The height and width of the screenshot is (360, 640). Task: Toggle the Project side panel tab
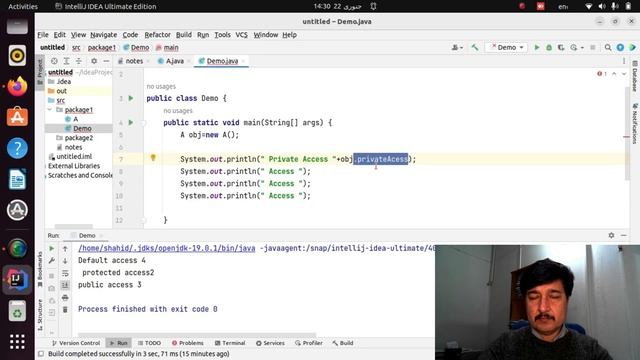pyautogui.click(x=40, y=72)
